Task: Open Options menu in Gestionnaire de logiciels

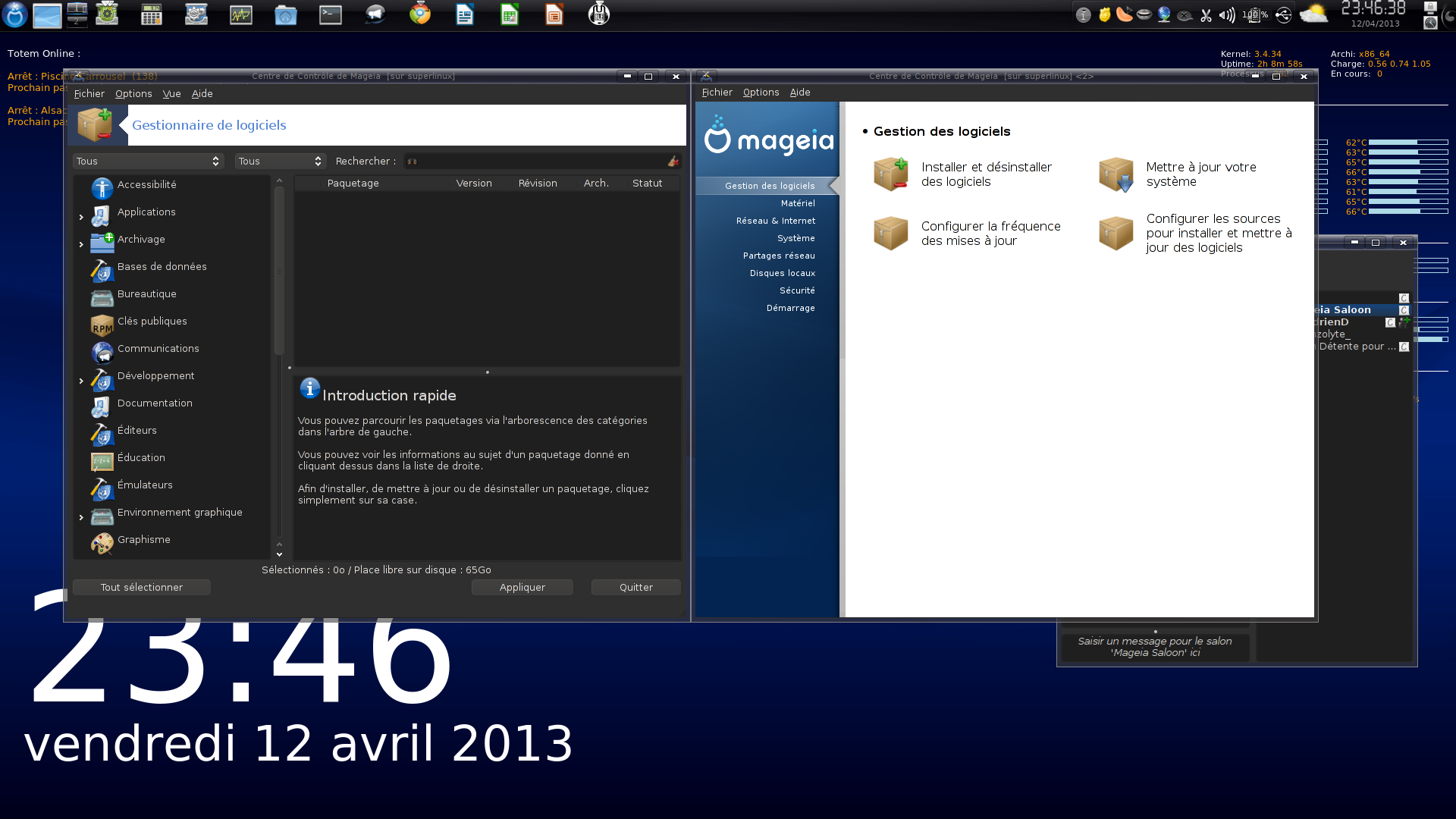Action: pyautogui.click(x=133, y=94)
